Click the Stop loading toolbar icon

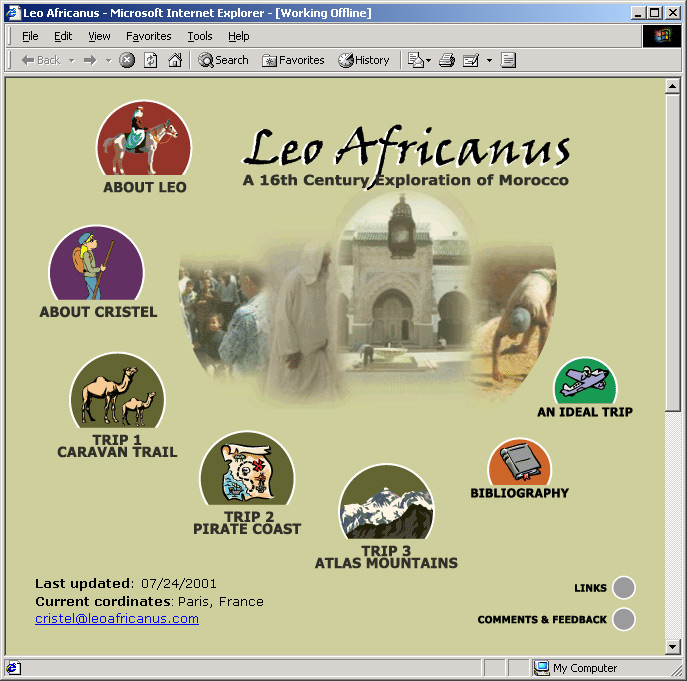[127, 60]
